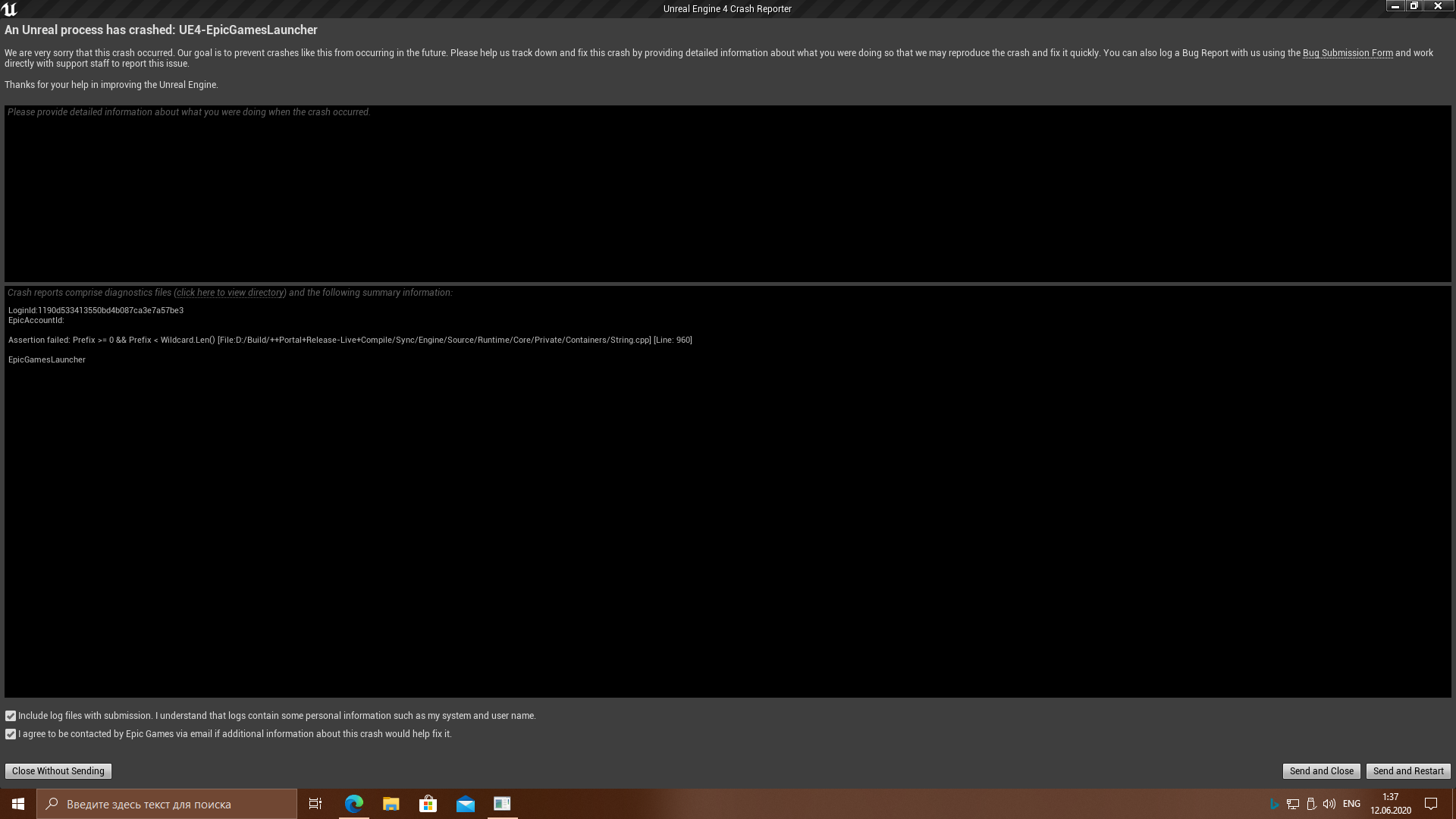Click the Unreal Engine logo in title bar
Viewport: 1456px width, 819px height.
click(9, 9)
